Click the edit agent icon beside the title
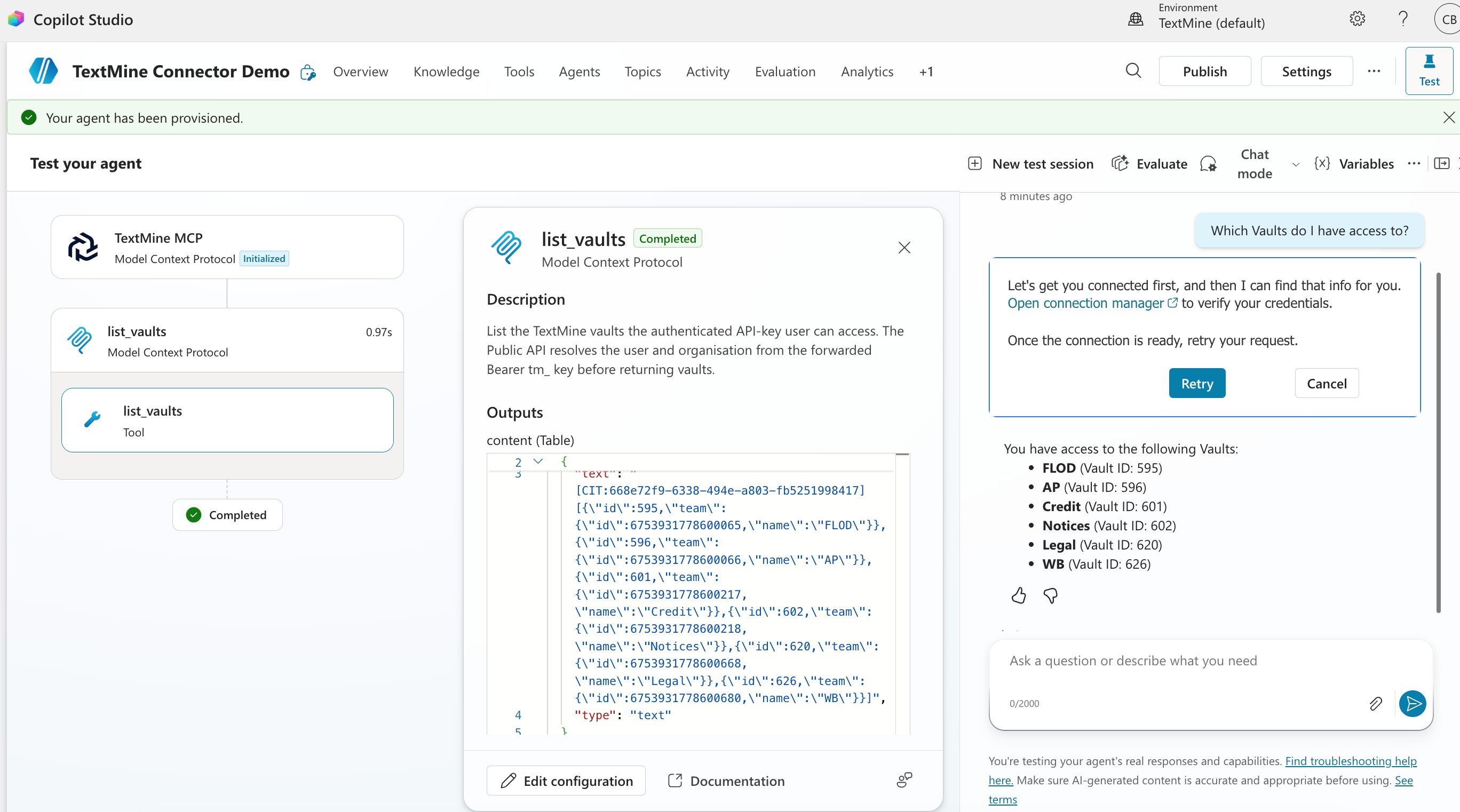Screen dimensions: 1460x812 tap(308, 72)
